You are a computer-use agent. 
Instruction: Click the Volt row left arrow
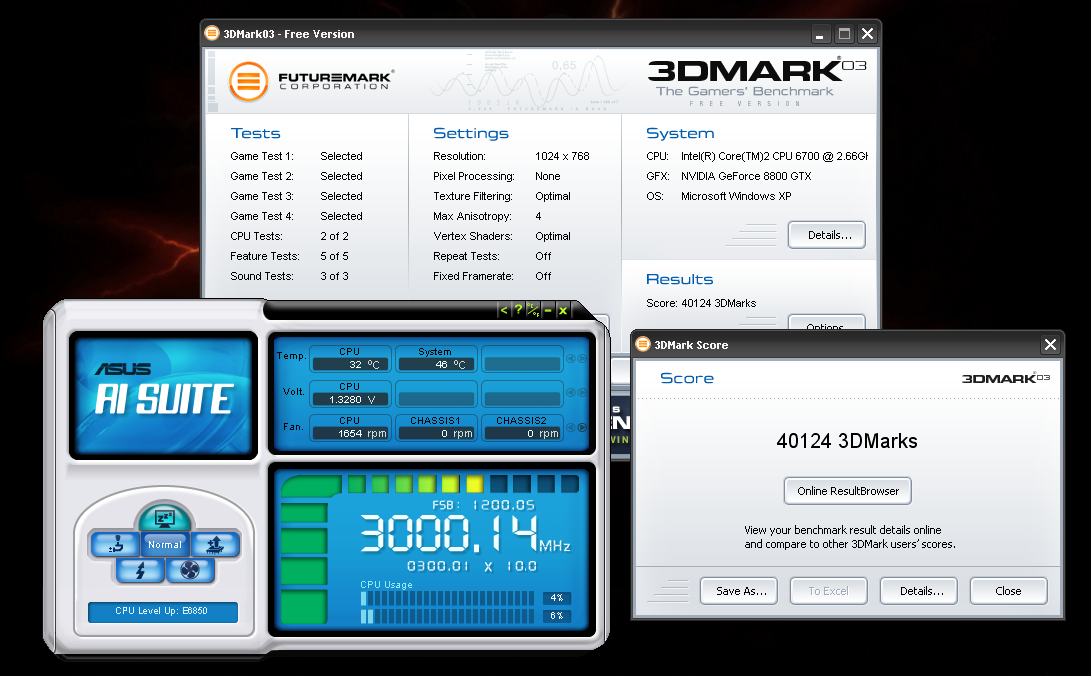tap(571, 393)
